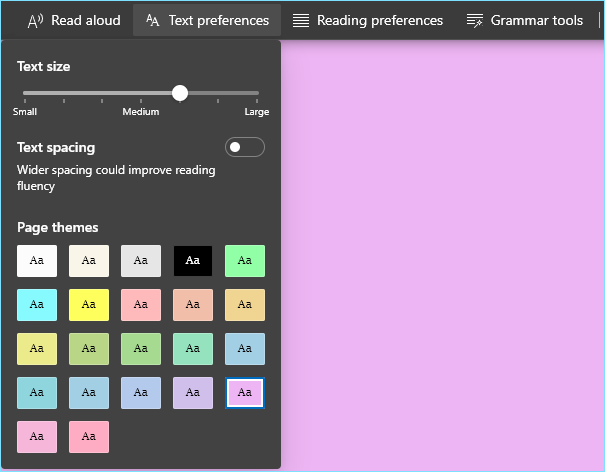Open the Reading preferences menu

(x=368, y=20)
